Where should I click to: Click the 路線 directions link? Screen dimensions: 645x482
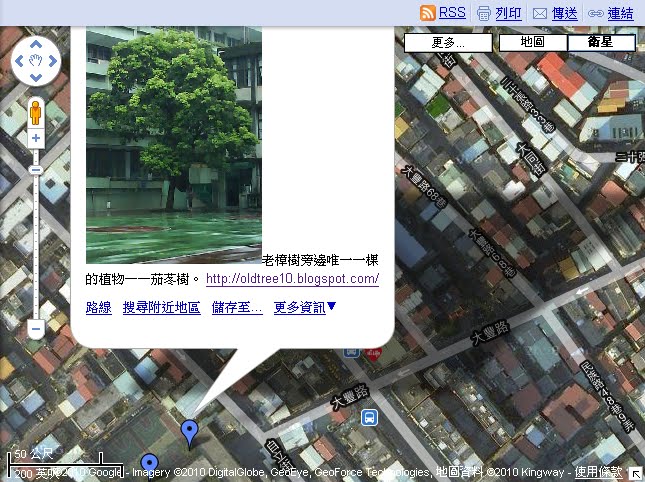99,307
